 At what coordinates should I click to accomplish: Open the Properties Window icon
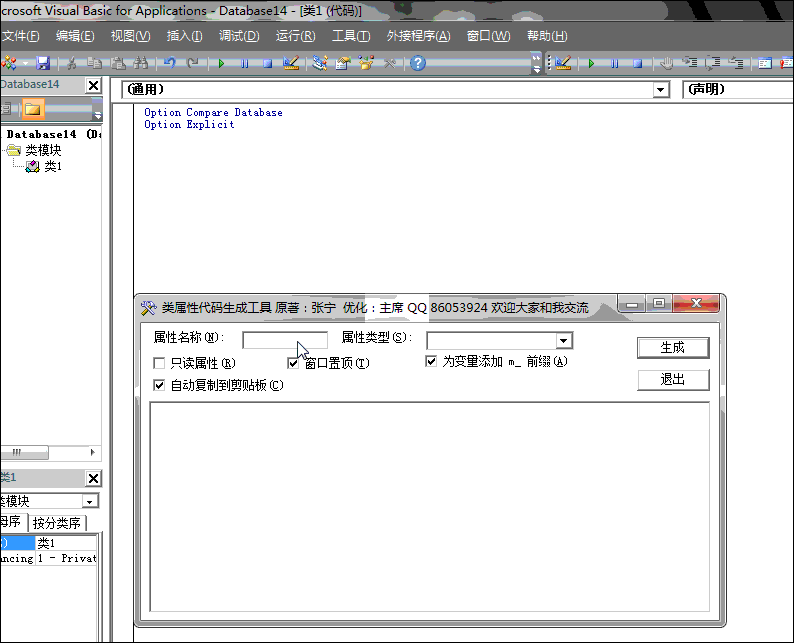point(343,63)
